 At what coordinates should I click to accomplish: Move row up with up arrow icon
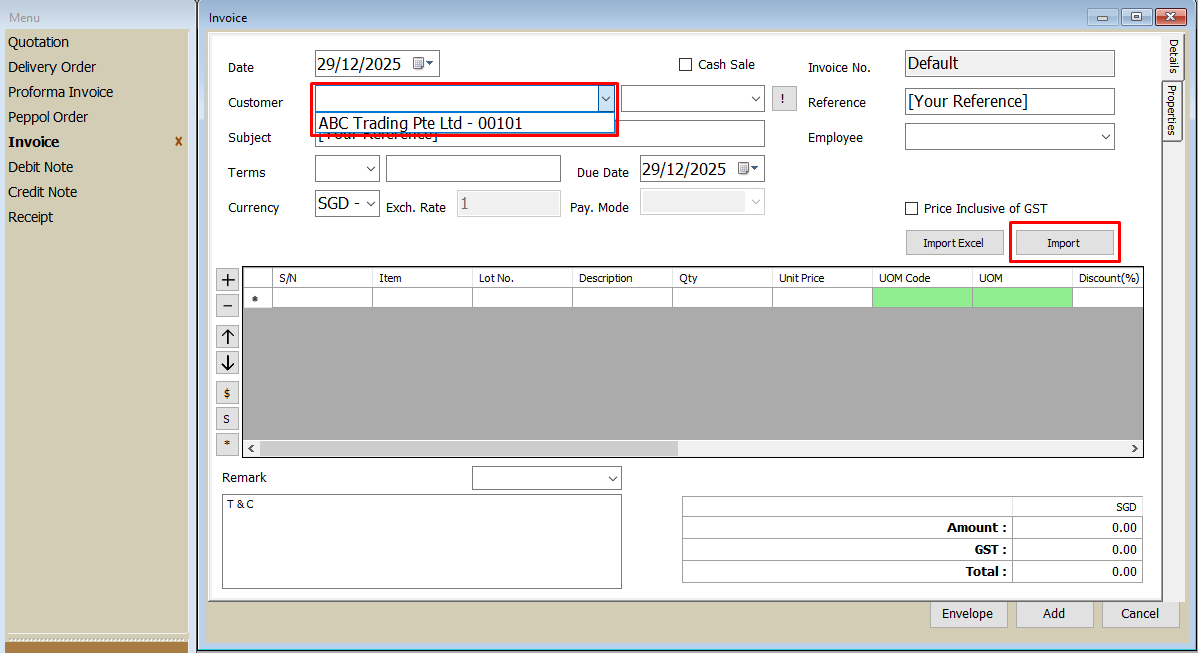coord(228,337)
